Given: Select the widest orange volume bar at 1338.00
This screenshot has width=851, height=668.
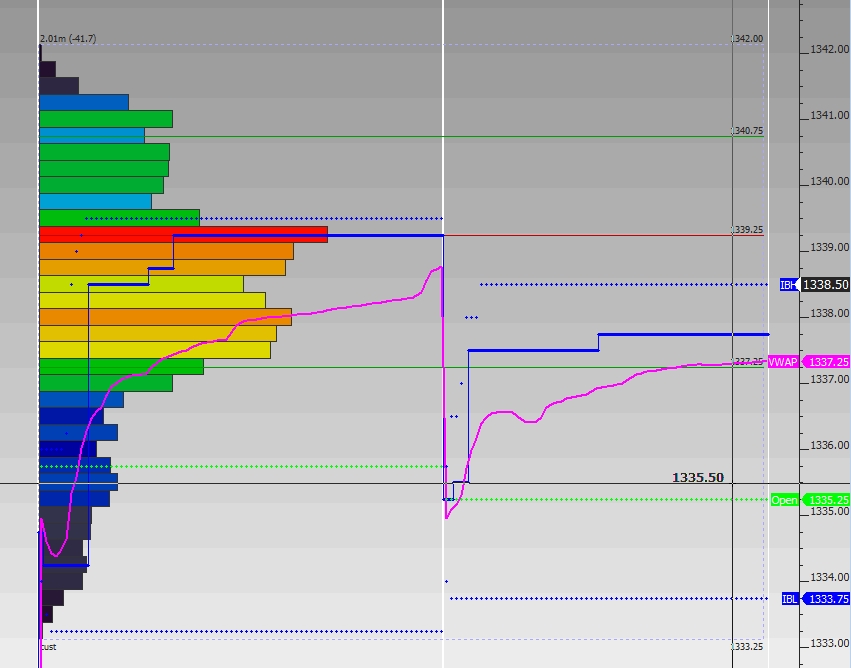Looking at the screenshot, I should click(166, 317).
